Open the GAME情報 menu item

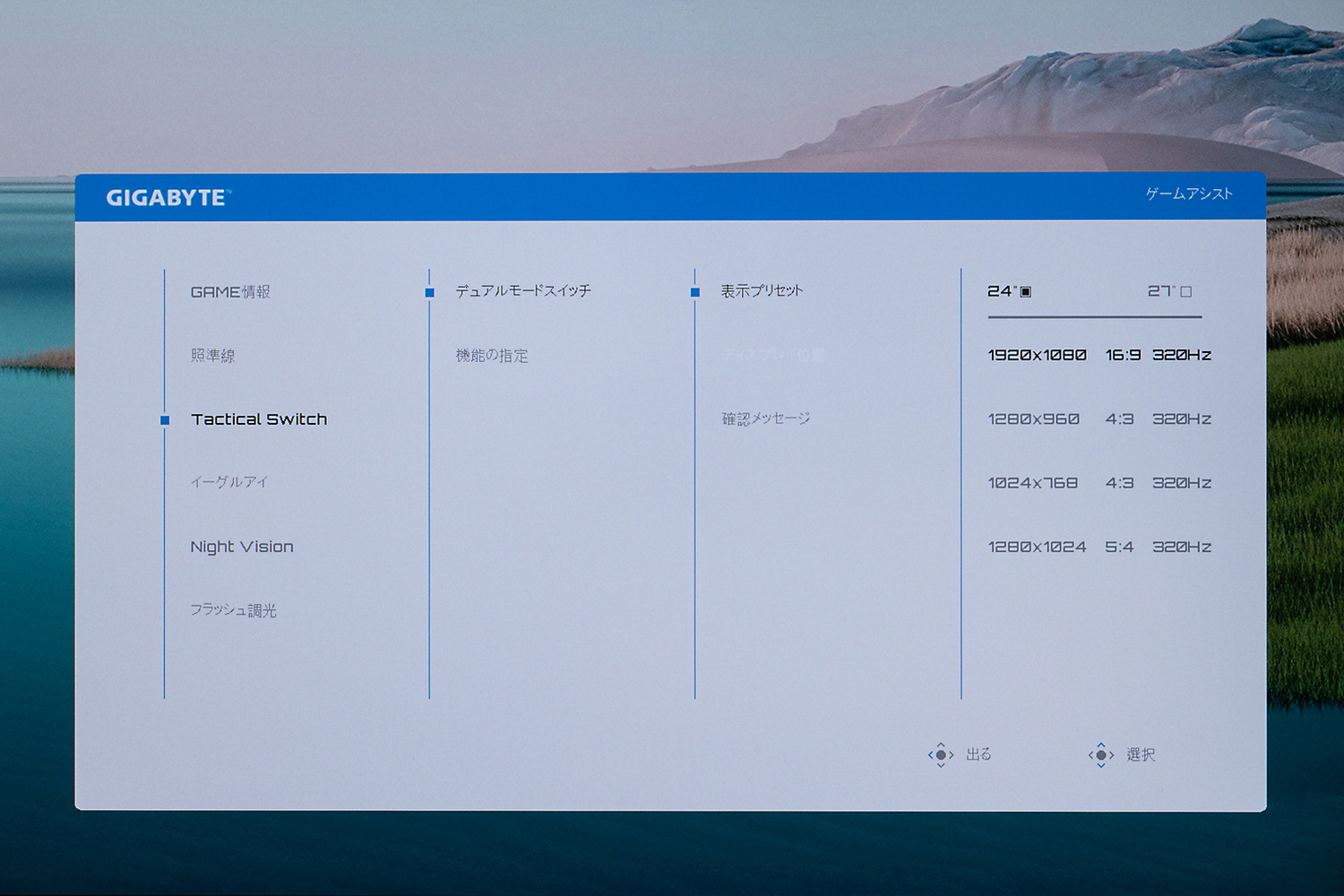230,292
